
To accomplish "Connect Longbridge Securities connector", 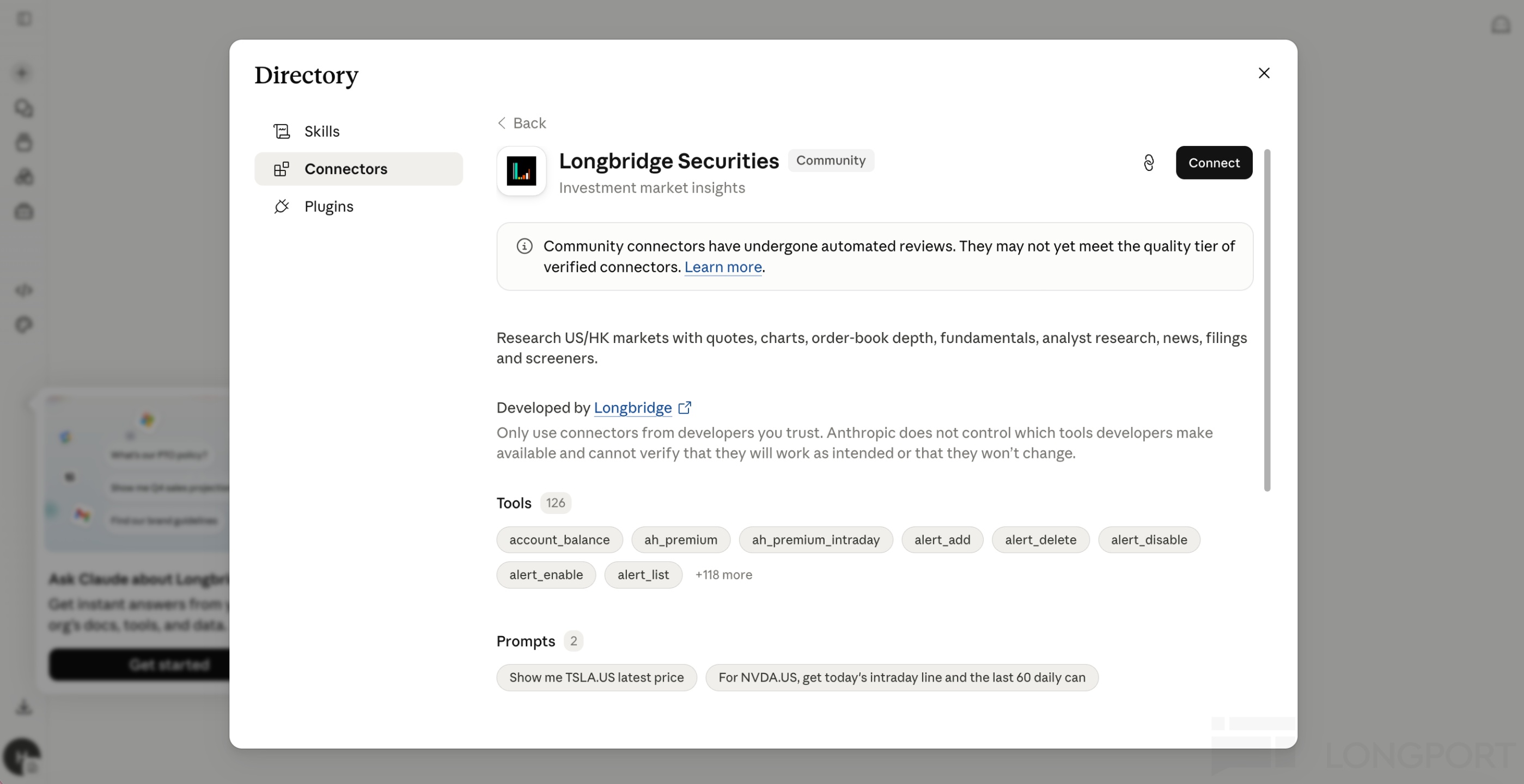I will 1214,163.
